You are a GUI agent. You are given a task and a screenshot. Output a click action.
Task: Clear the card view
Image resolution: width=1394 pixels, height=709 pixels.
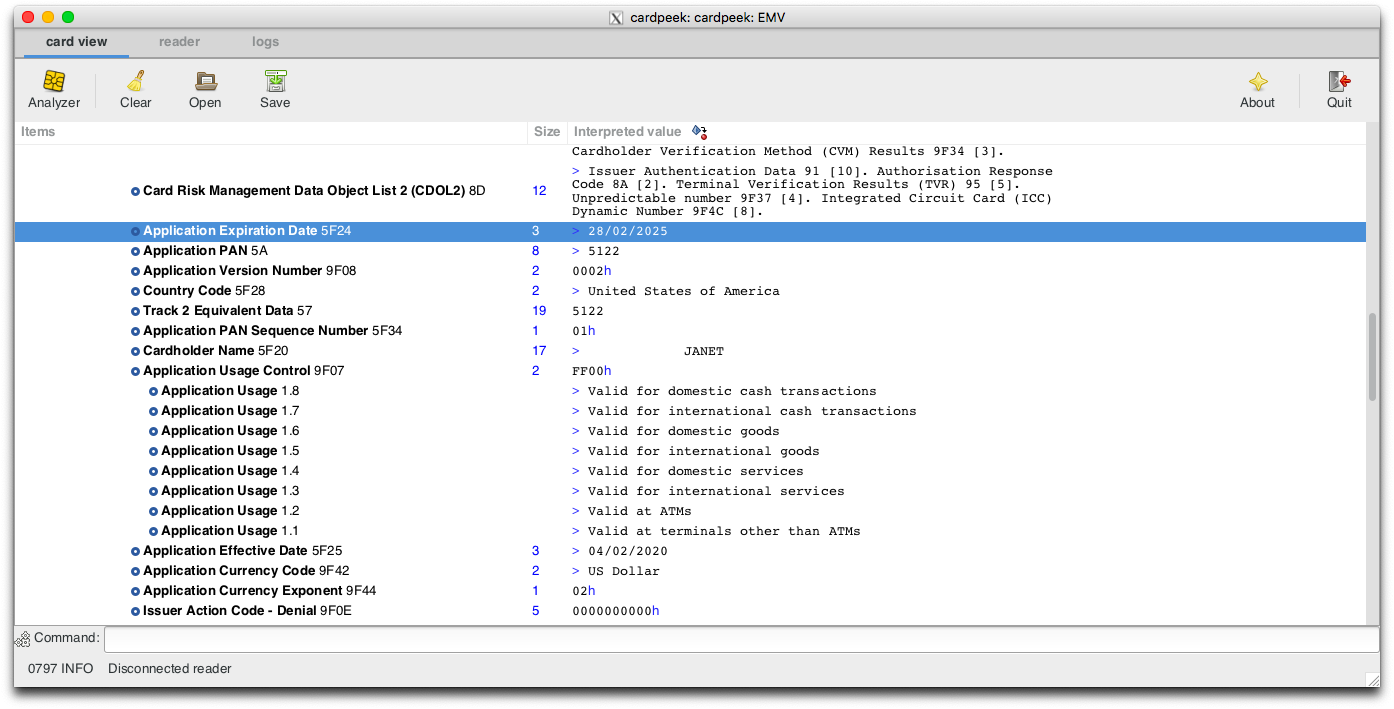[x=136, y=90]
